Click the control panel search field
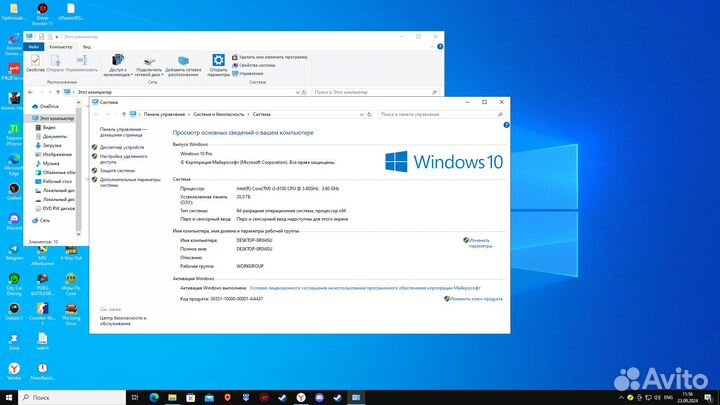720x405 pixels. (441, 114)
